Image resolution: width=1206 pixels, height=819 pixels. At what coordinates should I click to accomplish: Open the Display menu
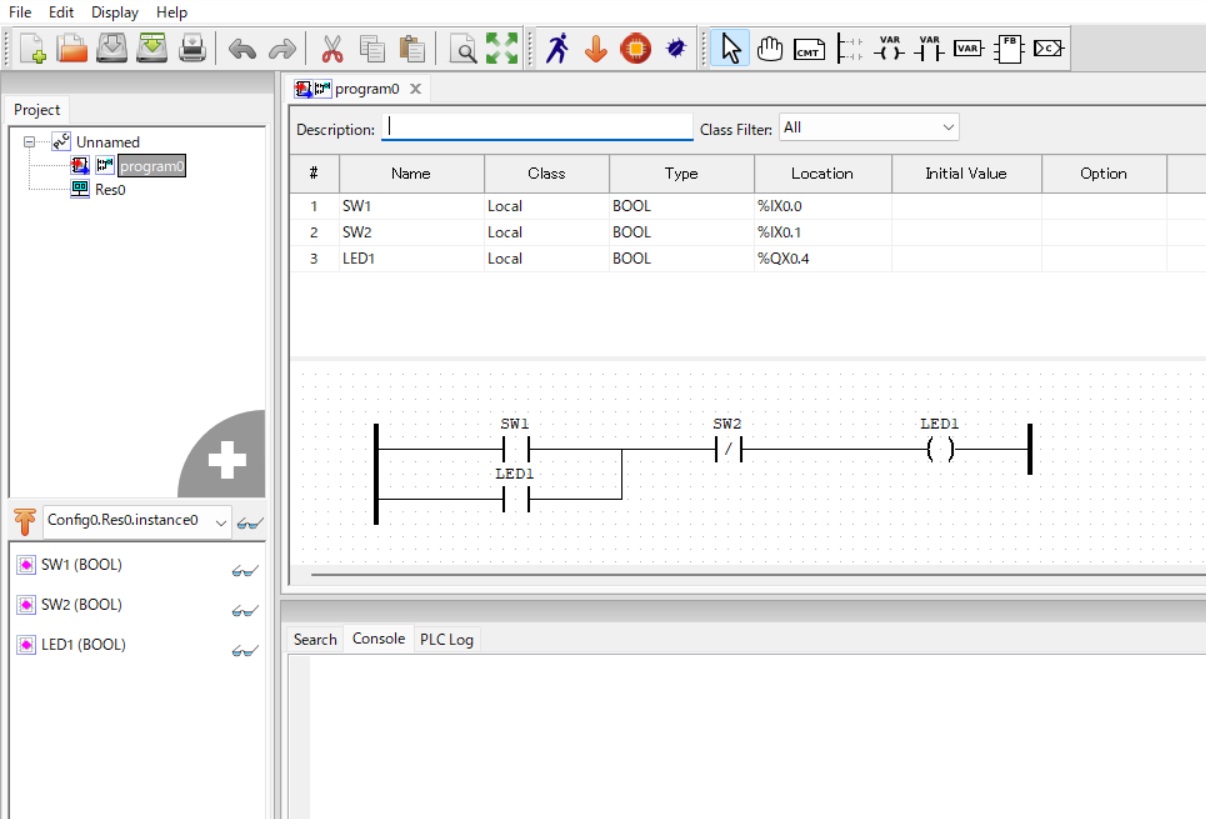pos(113,12)
